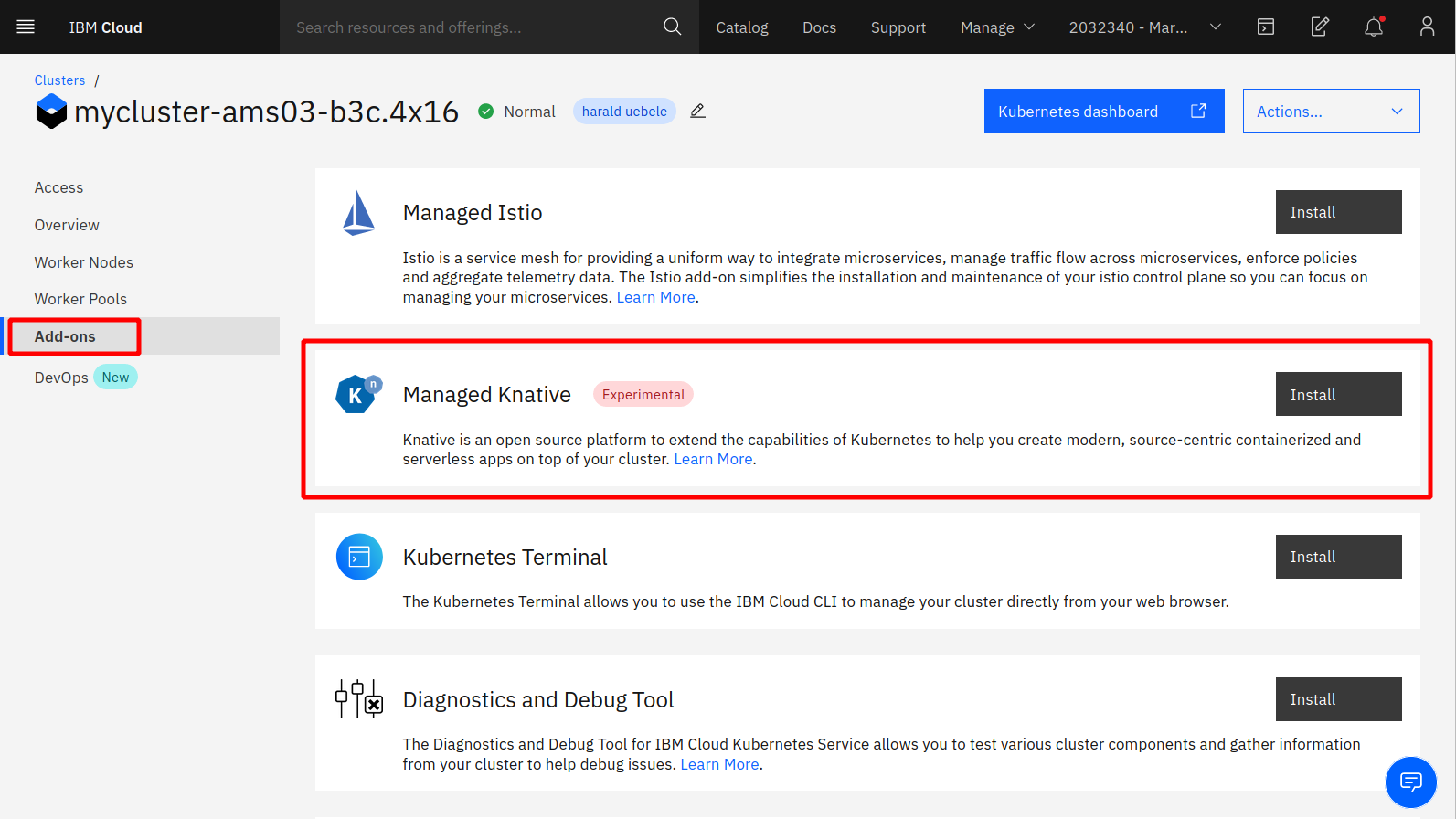
Task: Open the Kubernetes dashboard button
Action: click(x=1104, y=111)
